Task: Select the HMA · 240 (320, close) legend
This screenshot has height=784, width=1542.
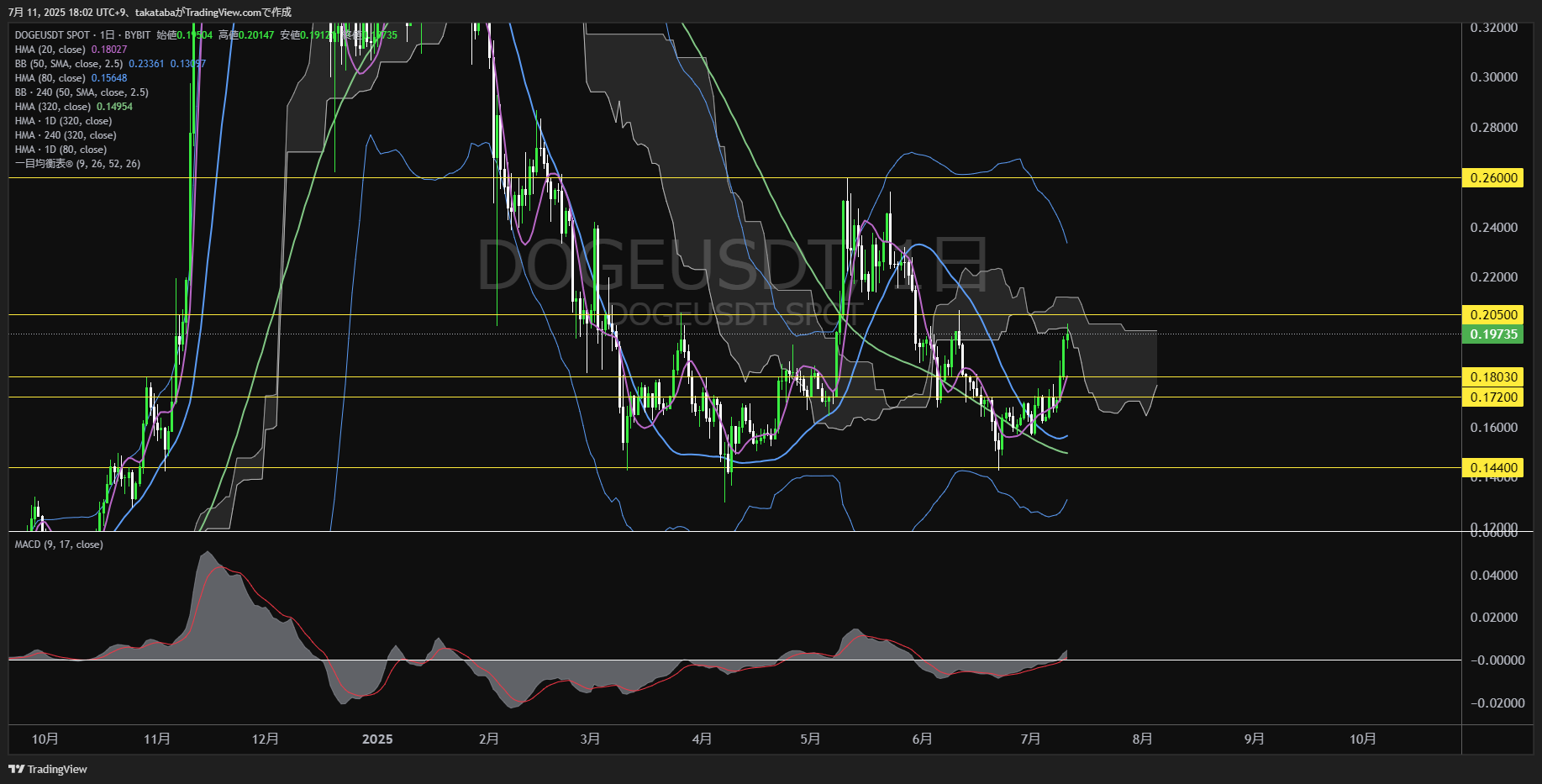Action: [x=66, y=135]
